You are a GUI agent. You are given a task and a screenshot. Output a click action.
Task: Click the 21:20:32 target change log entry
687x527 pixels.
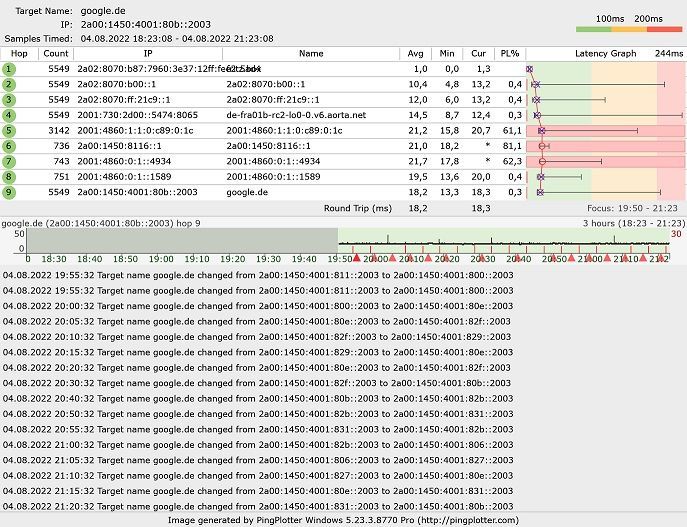pyautogui.click(x=258, y=506)
